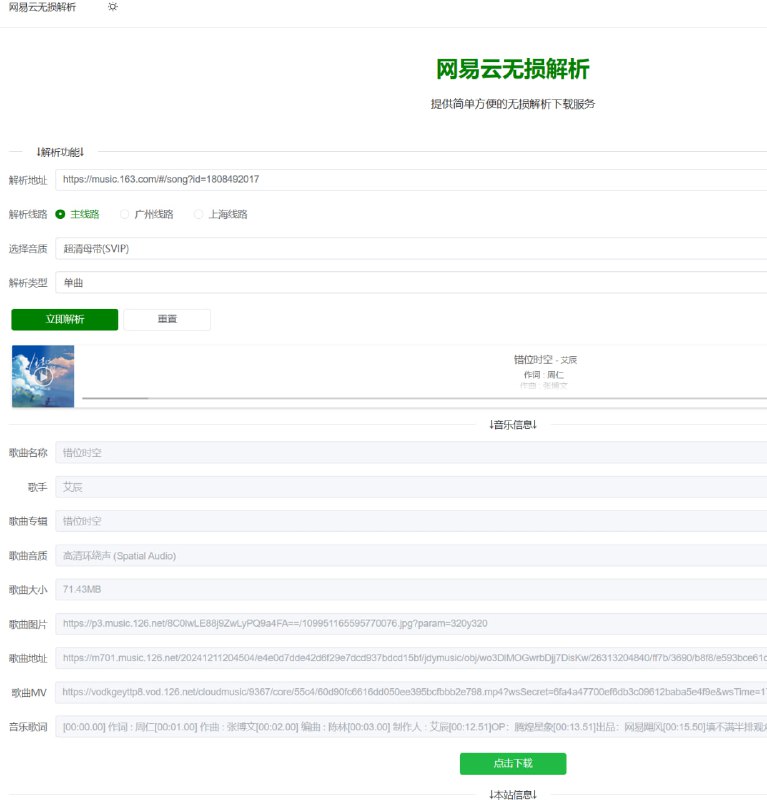Click the lyric line 作词 : 周仁 in the player
This screenshot has width=767, height=800.
[x=544, y=374]
